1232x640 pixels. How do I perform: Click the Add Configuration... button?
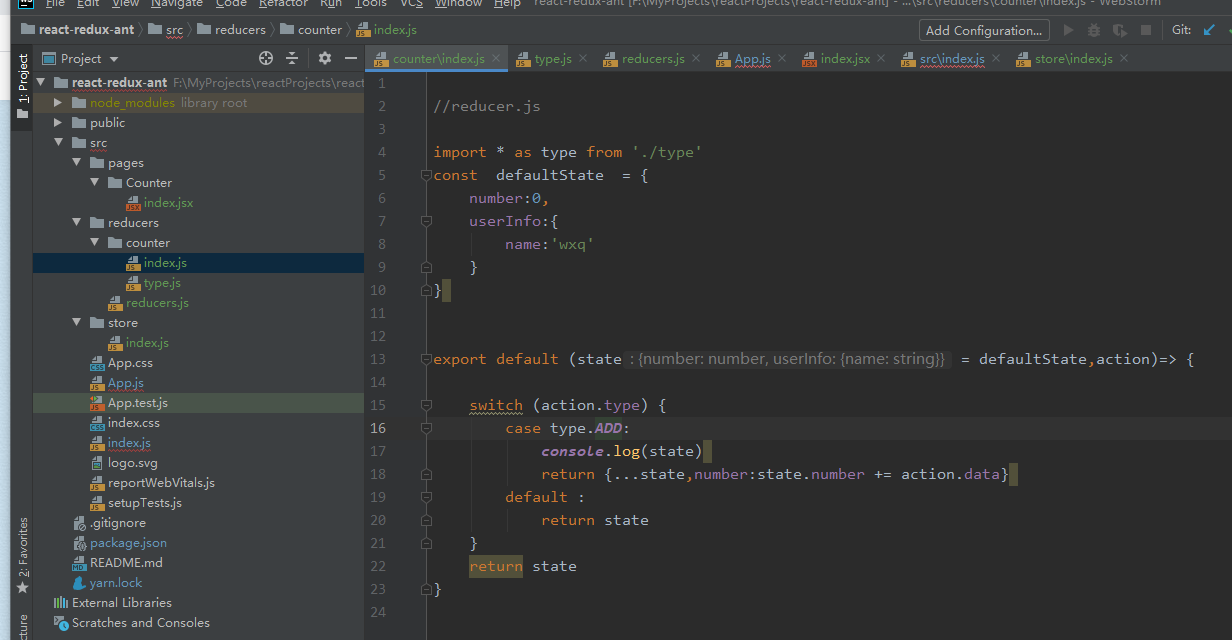984,30
